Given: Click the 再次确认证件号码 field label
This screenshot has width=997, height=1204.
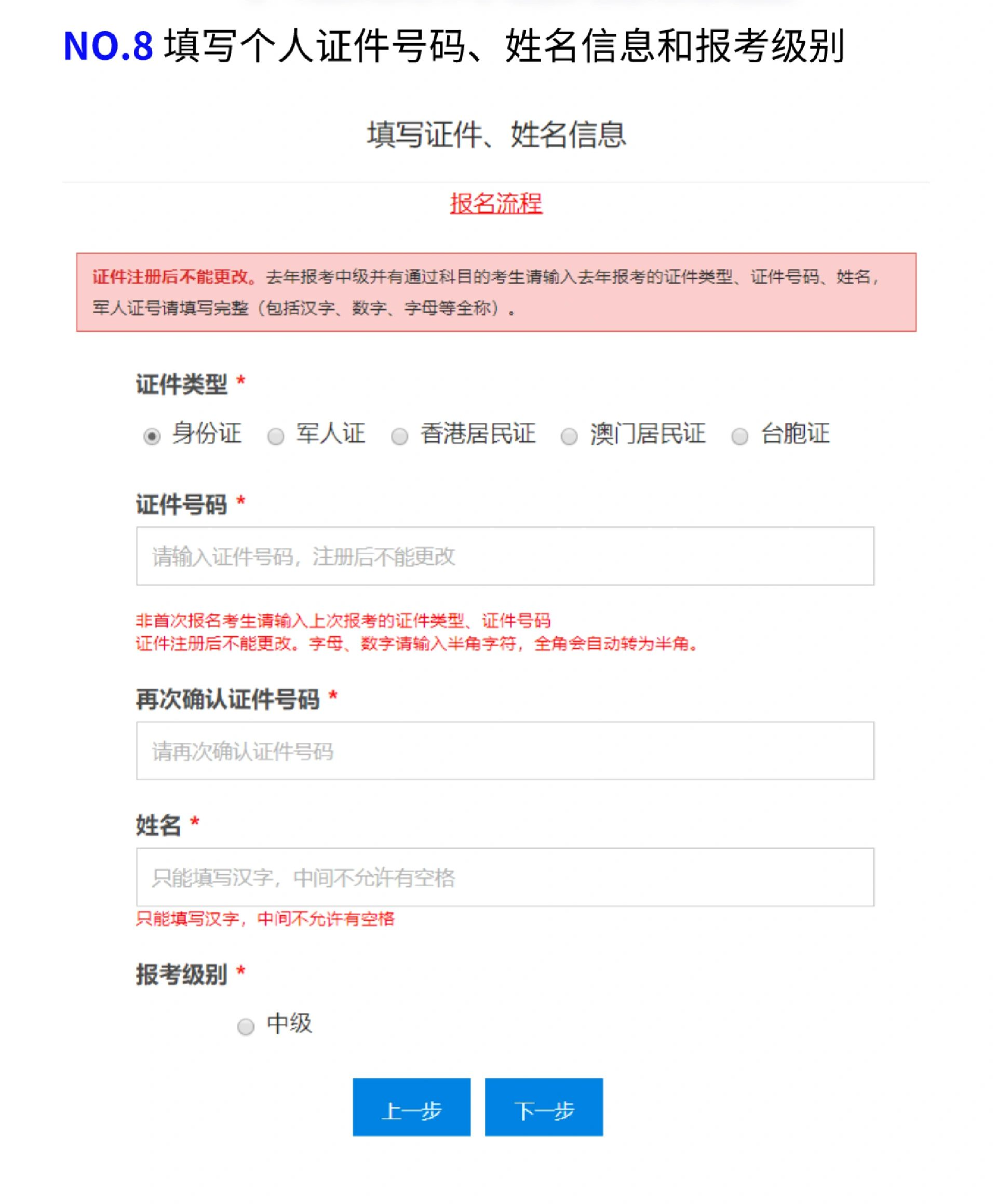Looking at the screenshot, I should pyautogui.click(x=227, y=699).
